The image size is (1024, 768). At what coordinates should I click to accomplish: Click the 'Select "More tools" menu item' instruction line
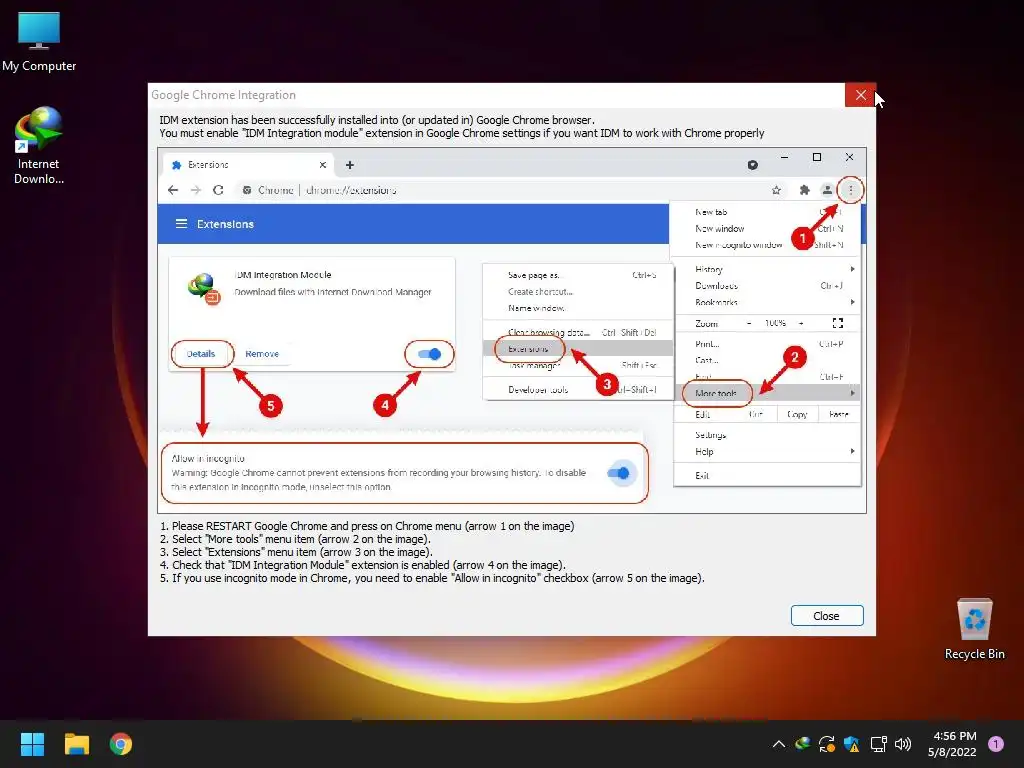point(295,539)
